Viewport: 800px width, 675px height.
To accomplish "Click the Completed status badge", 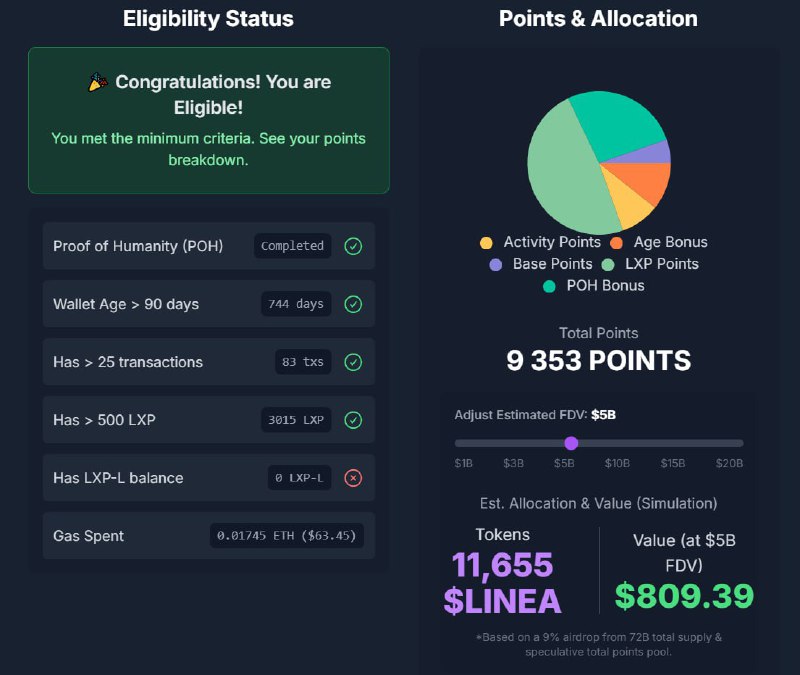I will pyautogui.click(x=292, y=246).
